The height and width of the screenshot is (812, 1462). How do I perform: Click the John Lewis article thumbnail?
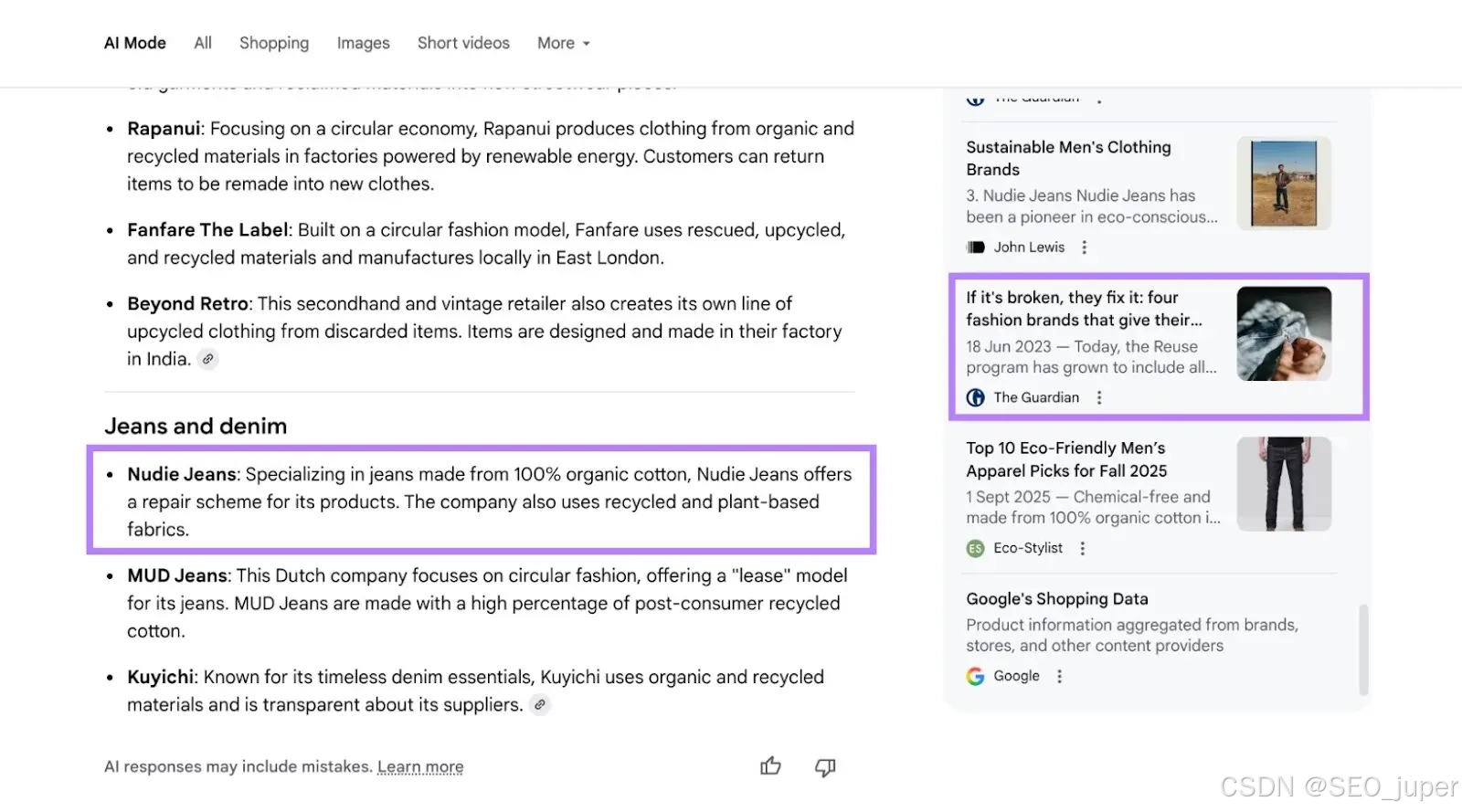click(1284, 183)
